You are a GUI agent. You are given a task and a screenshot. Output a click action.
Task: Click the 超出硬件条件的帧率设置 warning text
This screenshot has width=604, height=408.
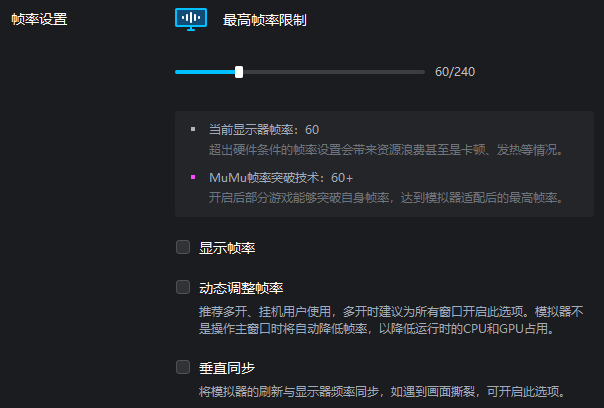[386, 150]
